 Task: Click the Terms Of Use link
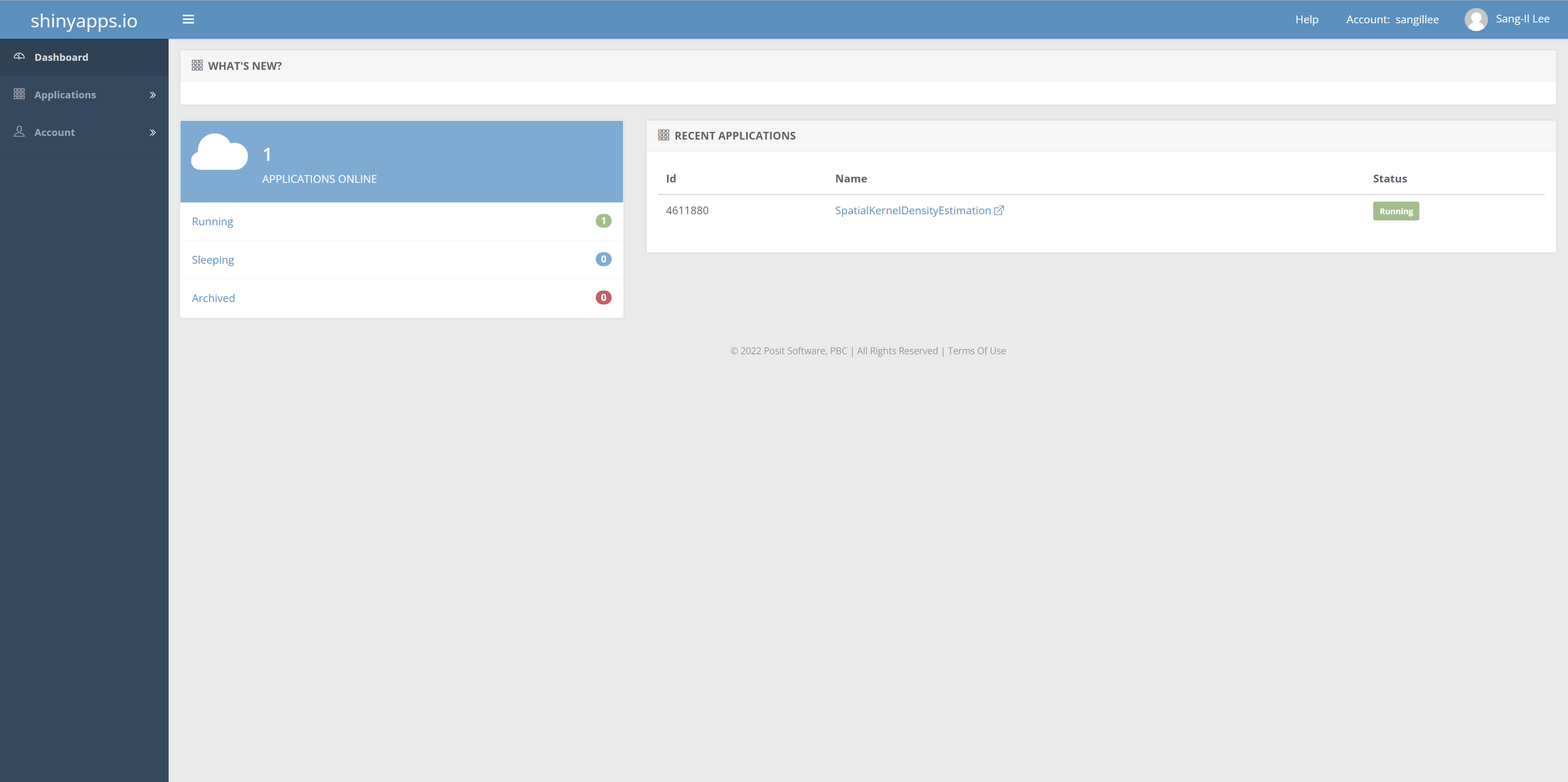[x=976, y=351]
